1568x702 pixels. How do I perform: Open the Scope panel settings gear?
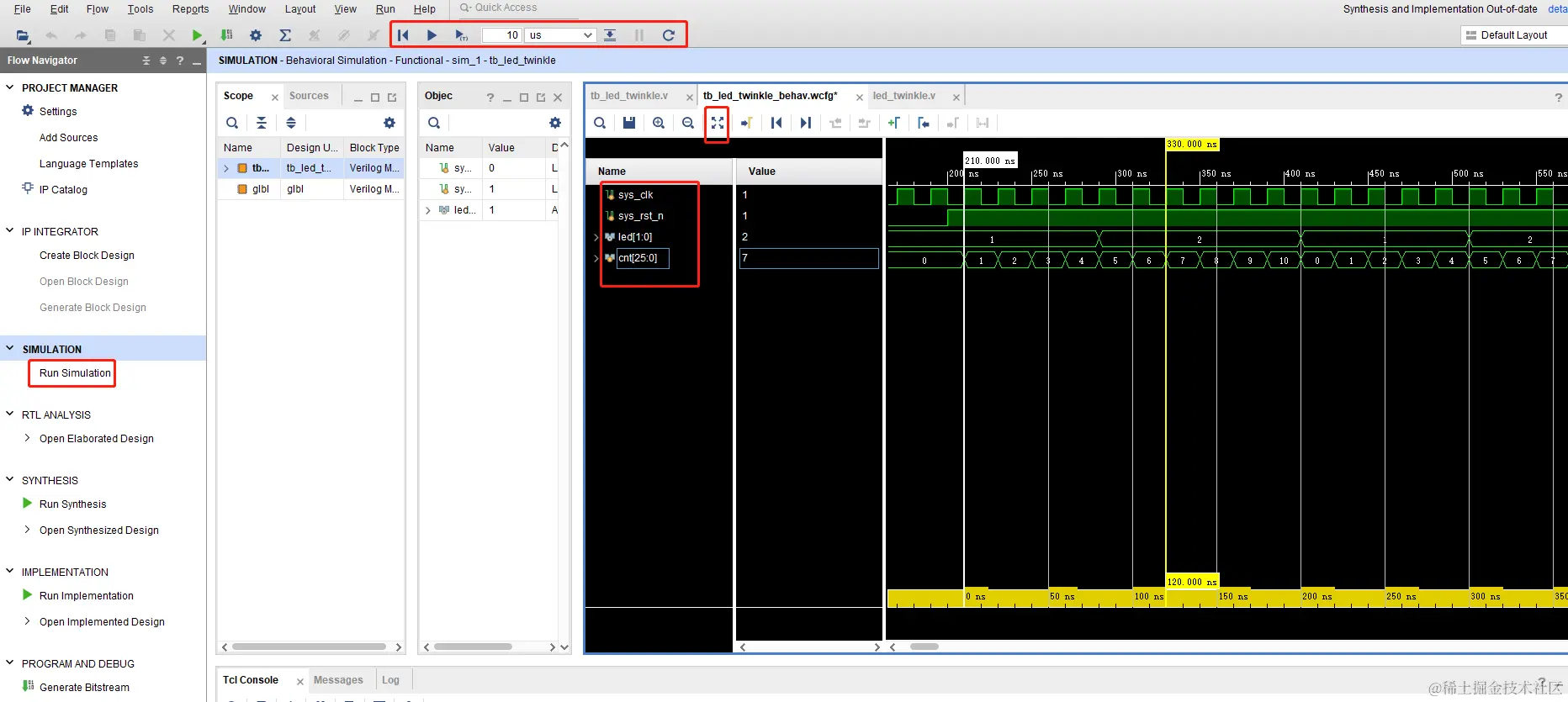(389, 123)
